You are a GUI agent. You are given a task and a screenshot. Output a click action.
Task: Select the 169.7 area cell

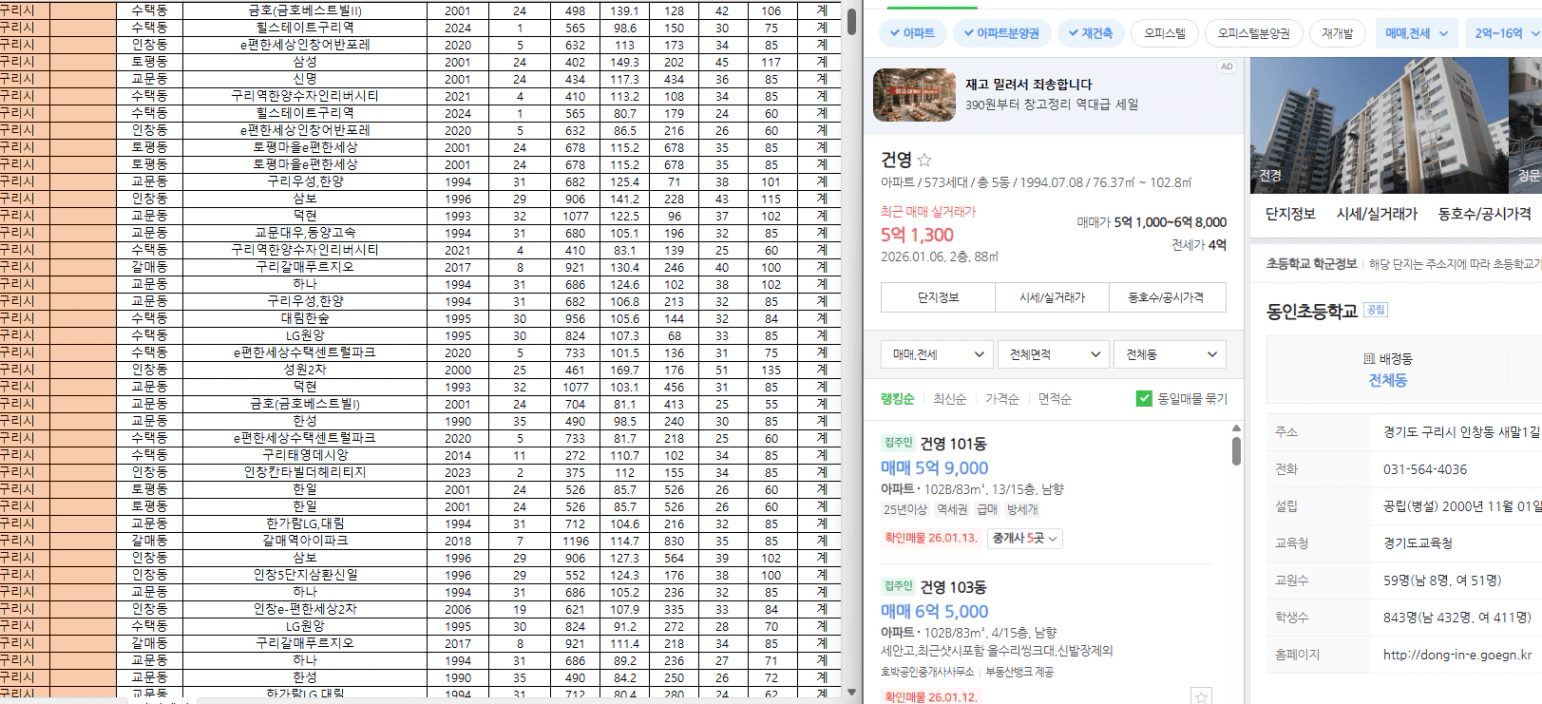pos(625,371)
